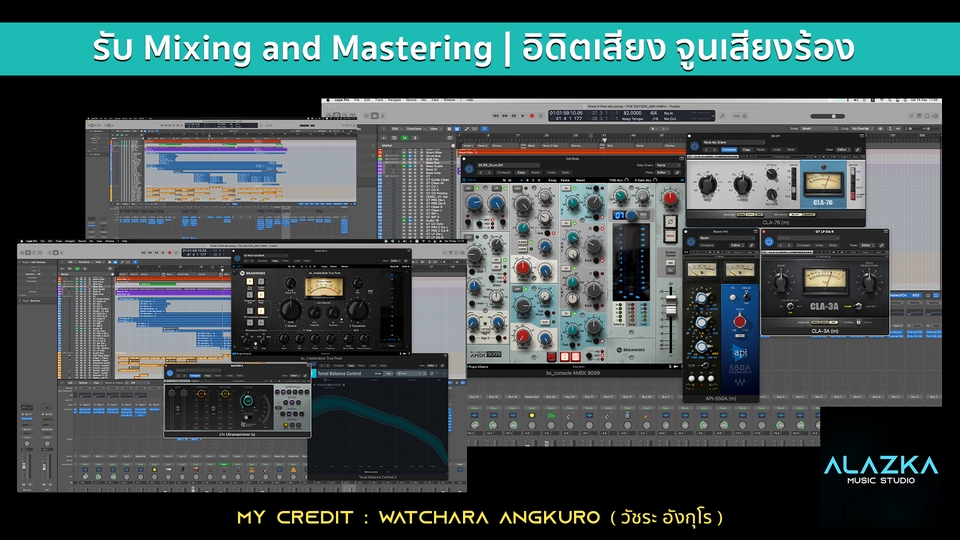Click Fast Forward in the large Logic Pro transport
Viewport: 960px width, 540px height.
pos(504,116)
